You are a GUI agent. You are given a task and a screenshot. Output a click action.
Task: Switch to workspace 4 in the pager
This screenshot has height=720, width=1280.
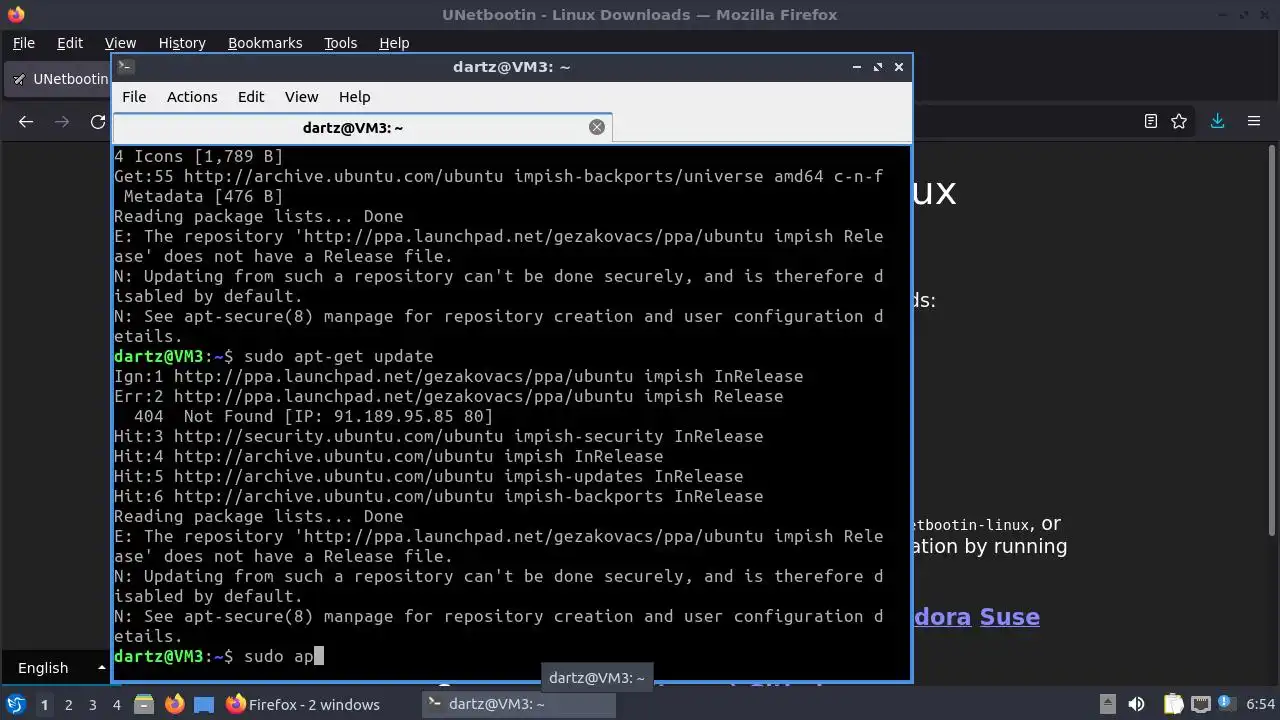click(x=116, y=704)
